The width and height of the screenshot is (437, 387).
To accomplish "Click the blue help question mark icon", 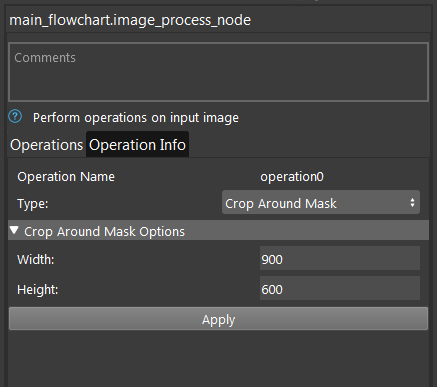I will pos(15,117).
